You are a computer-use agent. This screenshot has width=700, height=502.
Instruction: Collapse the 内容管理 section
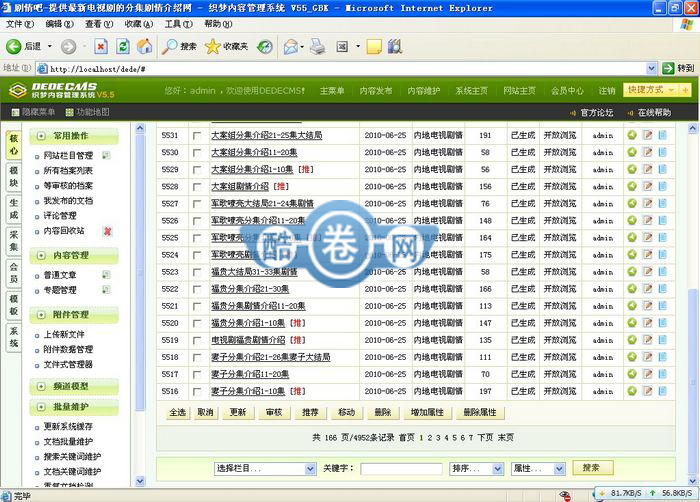[42, 255]
